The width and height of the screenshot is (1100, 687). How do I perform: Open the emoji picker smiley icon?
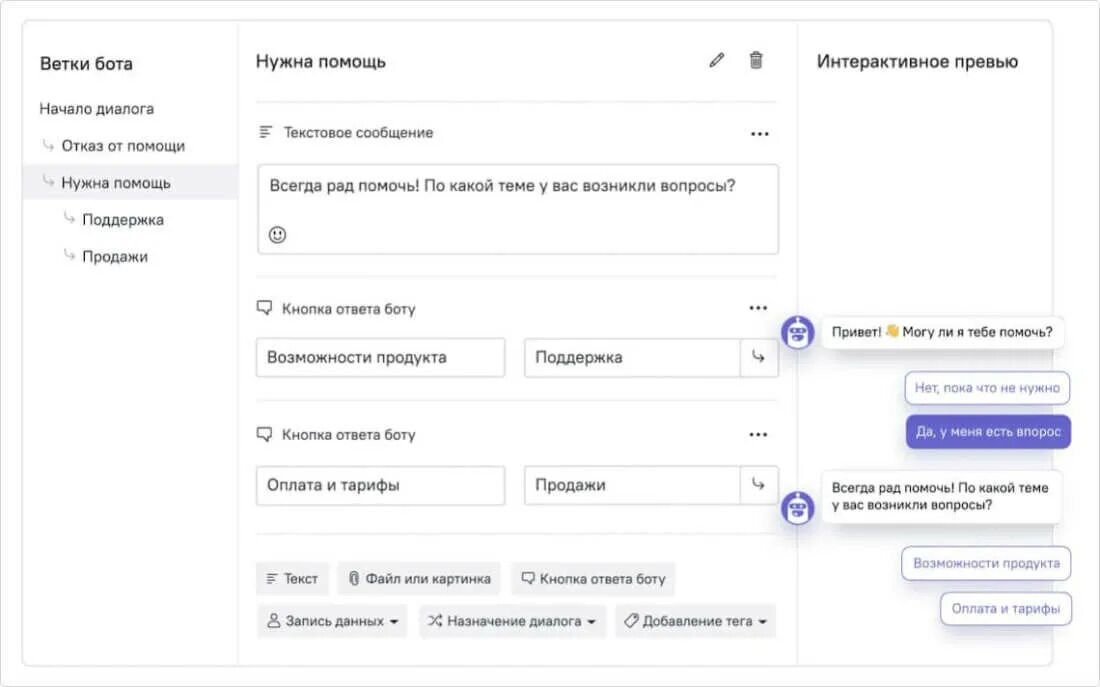tap(278, 235)
